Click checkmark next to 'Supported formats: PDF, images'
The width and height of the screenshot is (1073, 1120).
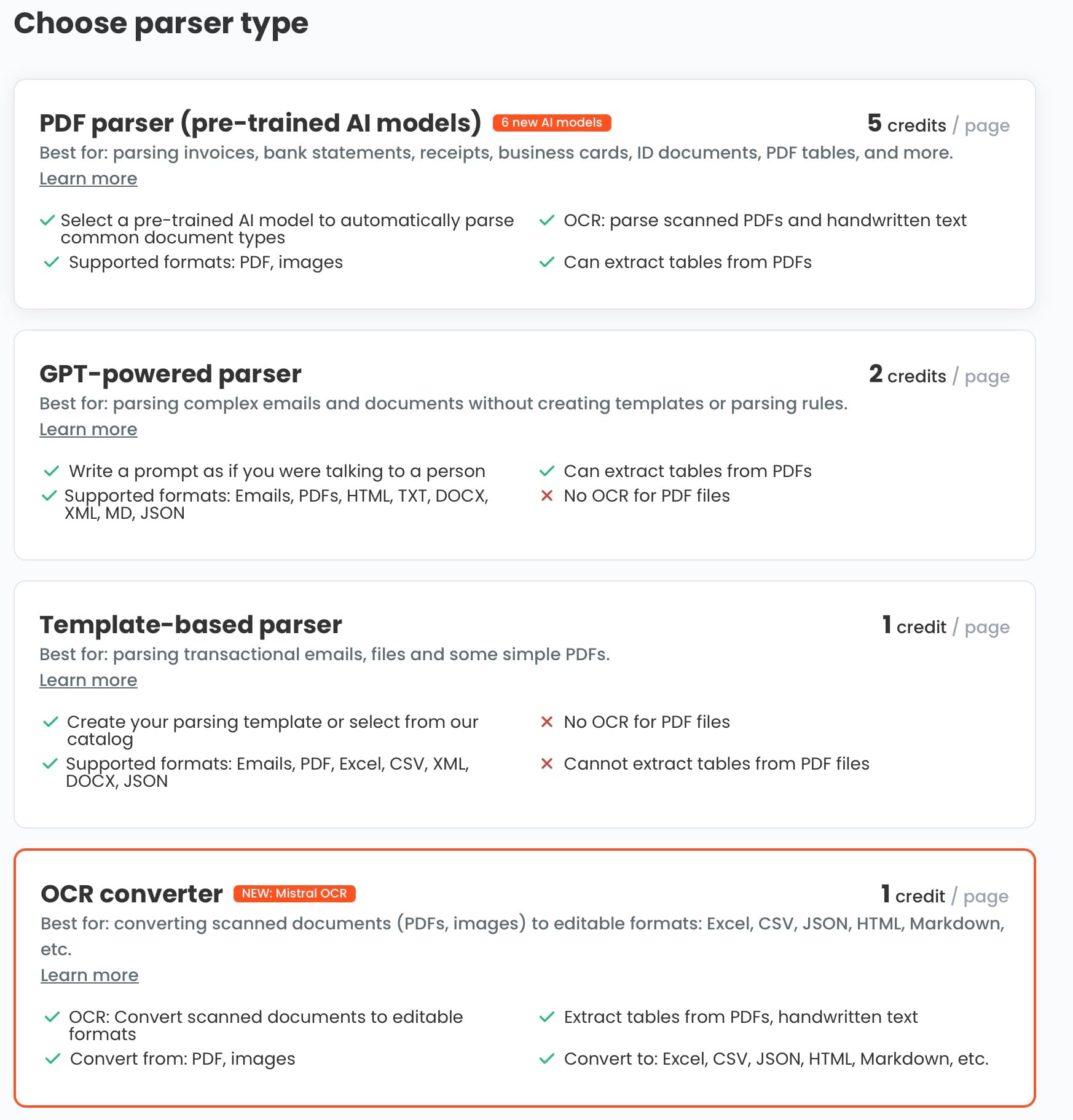tap(52, 262)
